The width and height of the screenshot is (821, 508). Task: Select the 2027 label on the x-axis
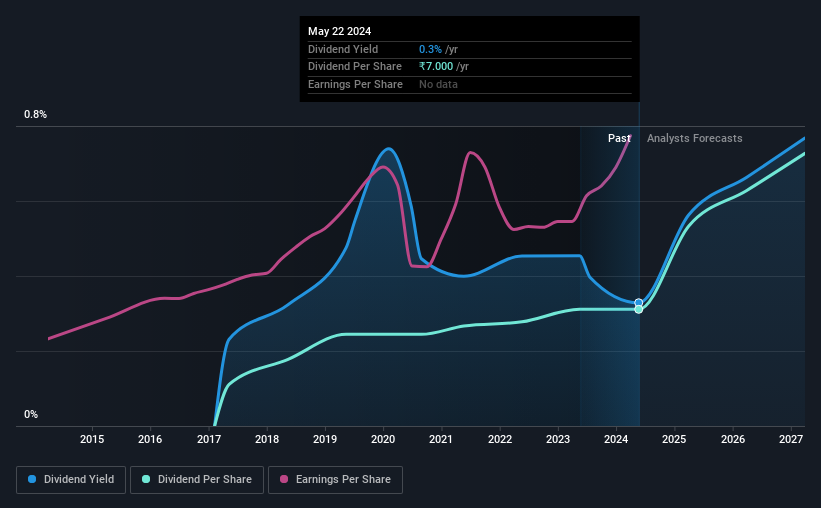pos(791,439)
